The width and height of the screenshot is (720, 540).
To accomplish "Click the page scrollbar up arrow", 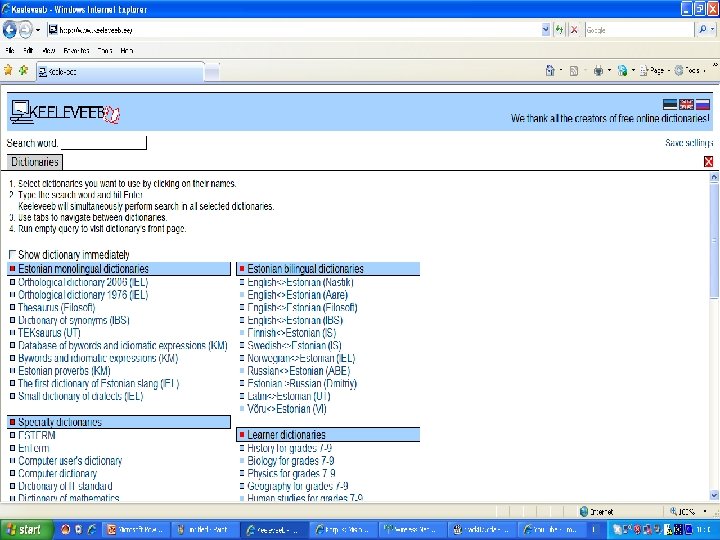I will pos(714,177).
